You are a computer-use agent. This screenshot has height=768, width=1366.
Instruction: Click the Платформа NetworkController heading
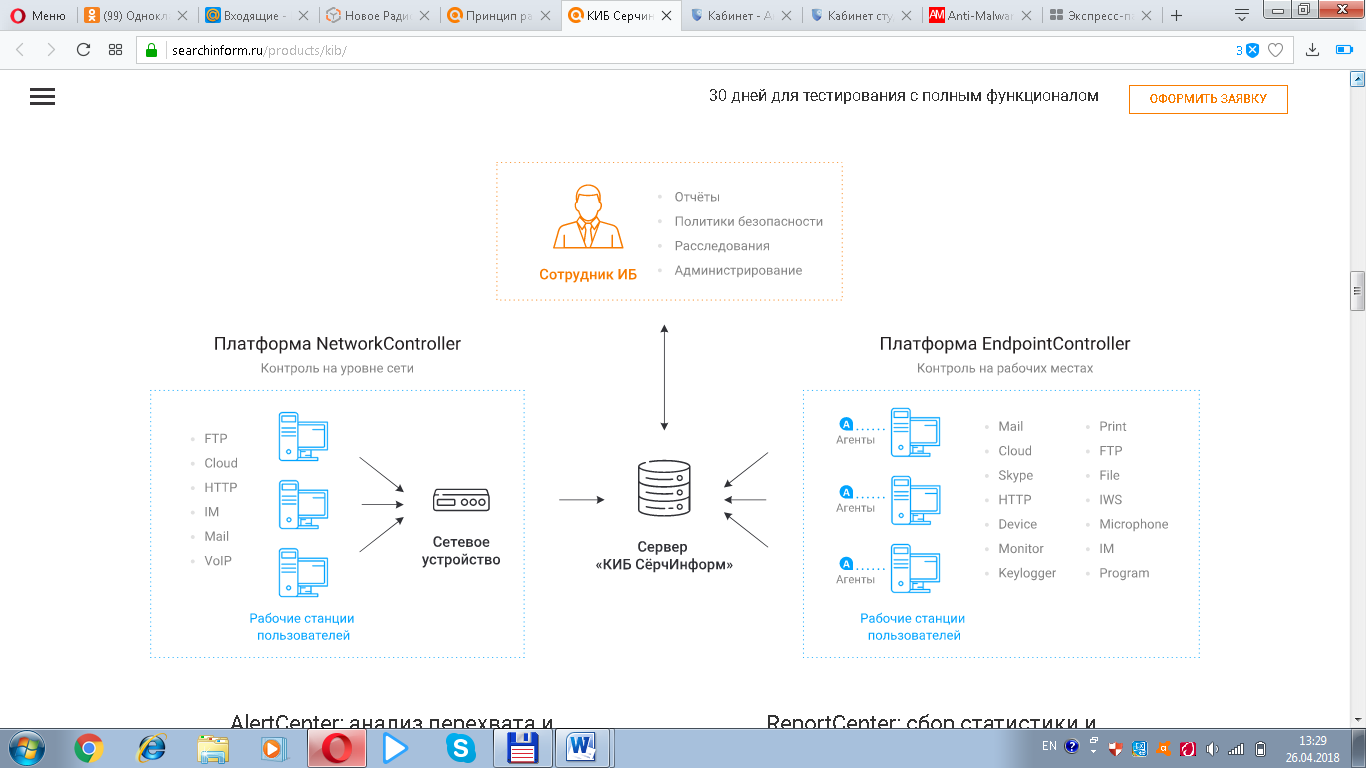click(x=337, y=344)
